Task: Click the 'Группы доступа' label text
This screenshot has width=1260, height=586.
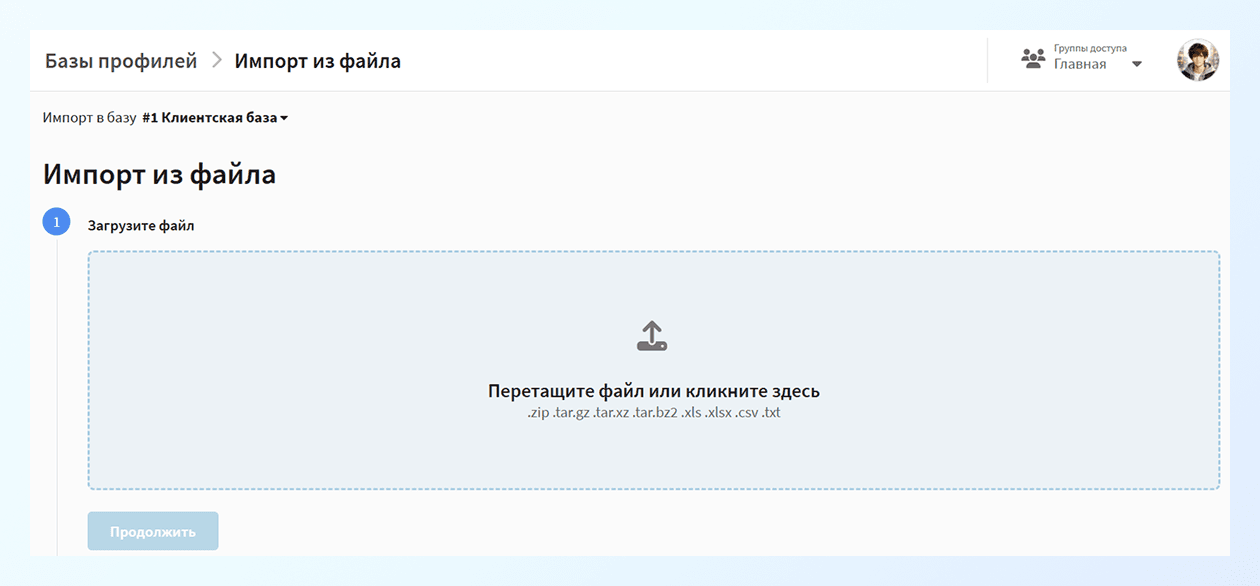Action: (x=1089, y=46)
